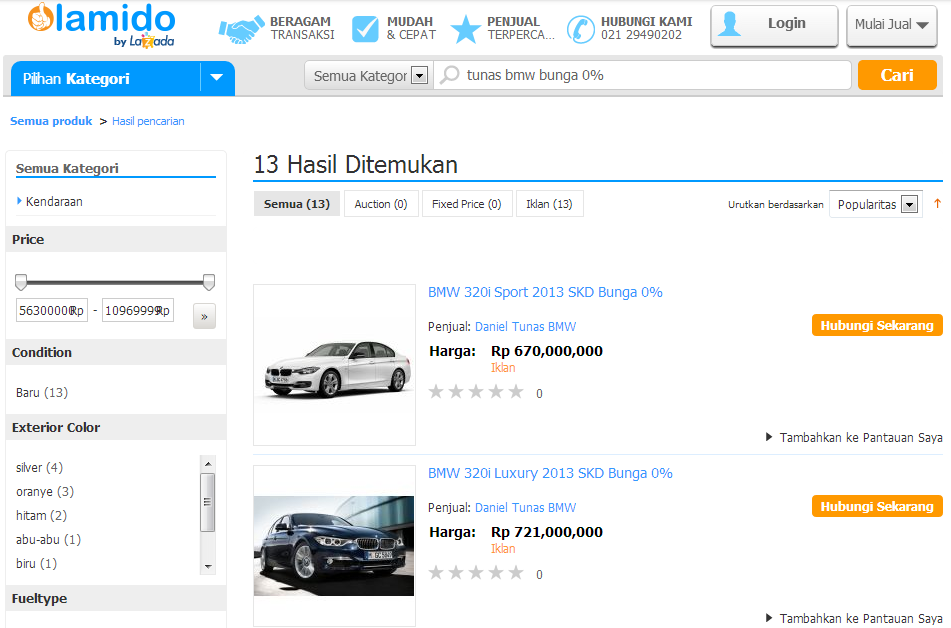Viewport: 951px width, 628px height.
Task: Open the Popularitas sort dropdown
Action: pyautogui.click(x=876, y=204)
